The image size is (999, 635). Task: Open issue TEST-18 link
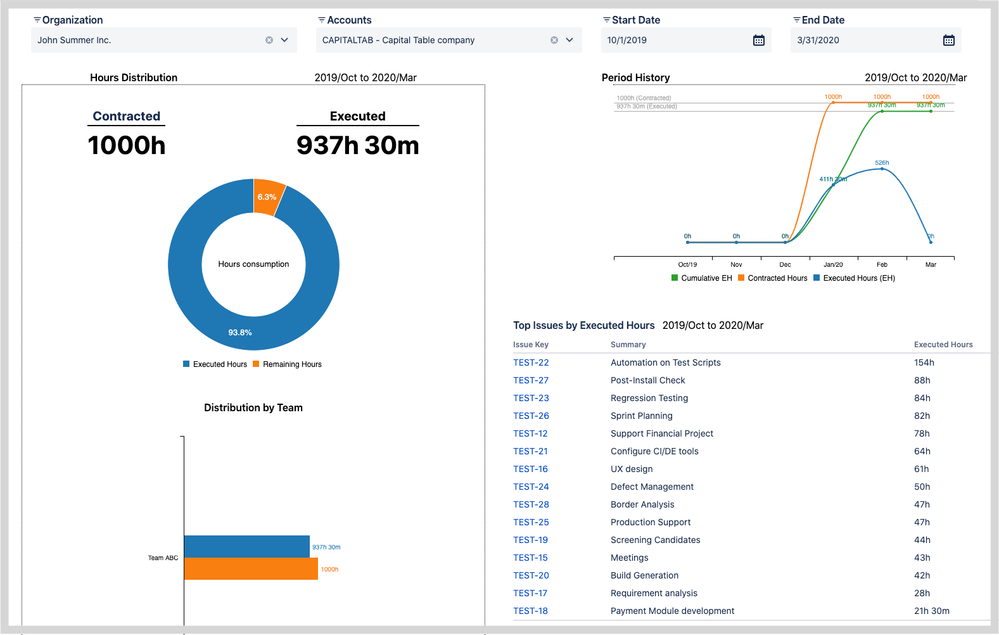click(x=530, y=612)
